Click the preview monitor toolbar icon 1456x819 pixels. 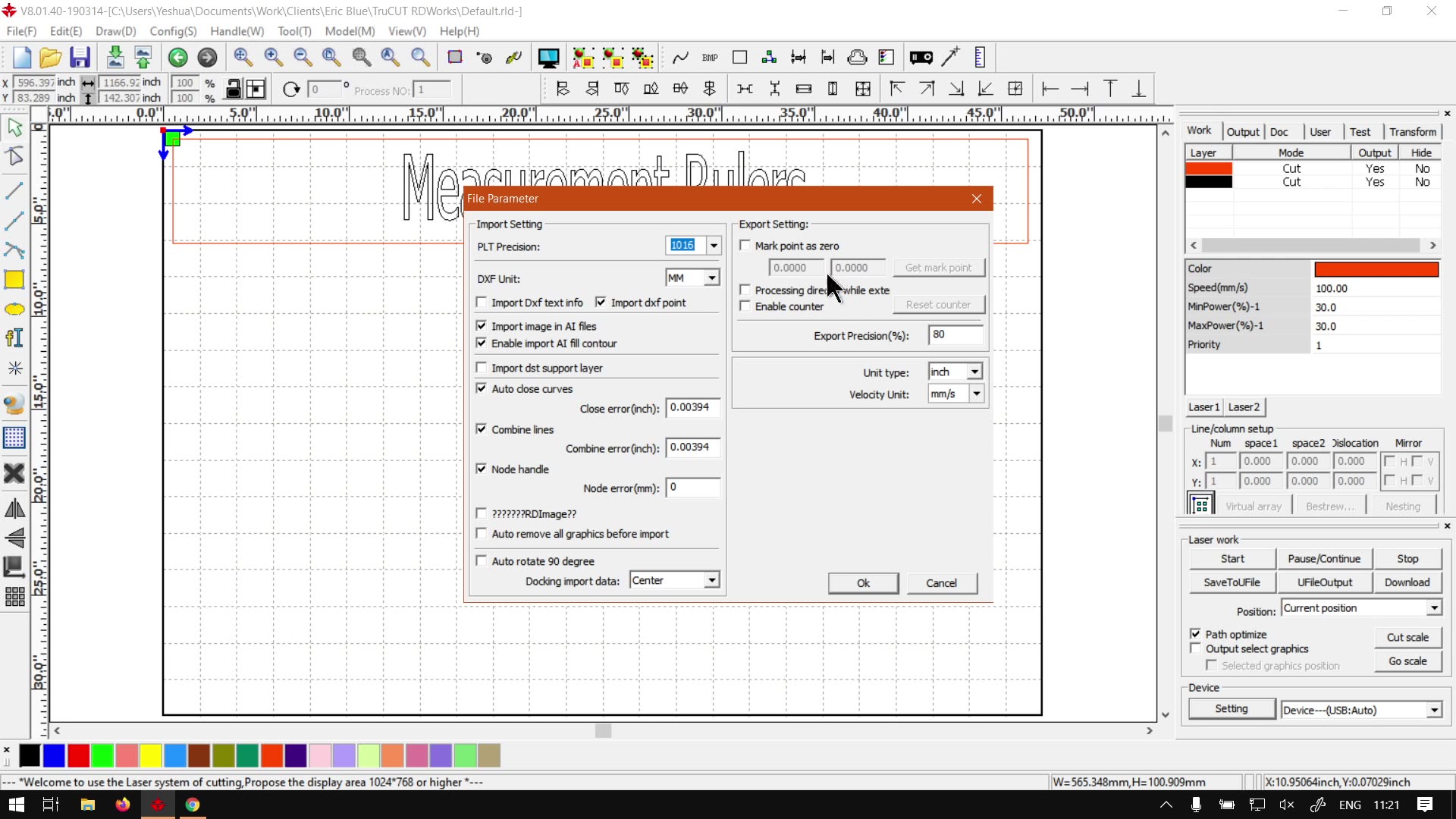(548, 58)
